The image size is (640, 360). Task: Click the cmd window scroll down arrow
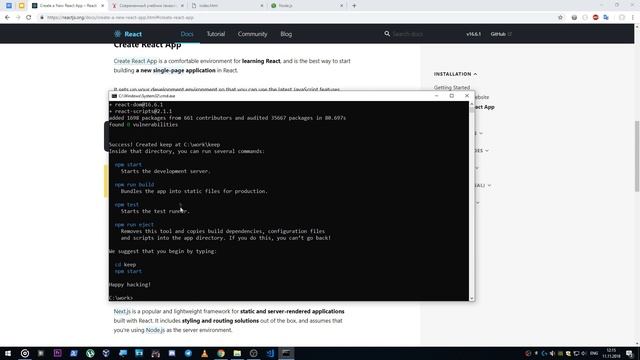coord(472,298)
